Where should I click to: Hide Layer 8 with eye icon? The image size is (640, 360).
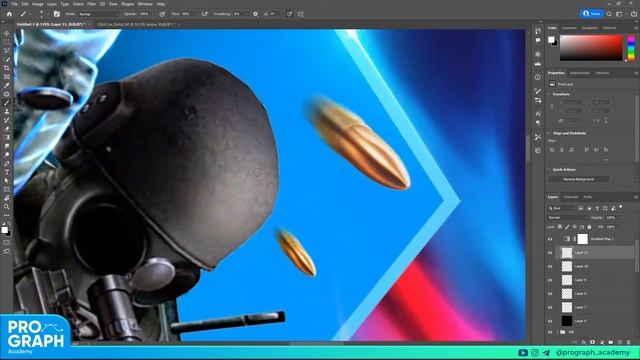coord(550,294)
